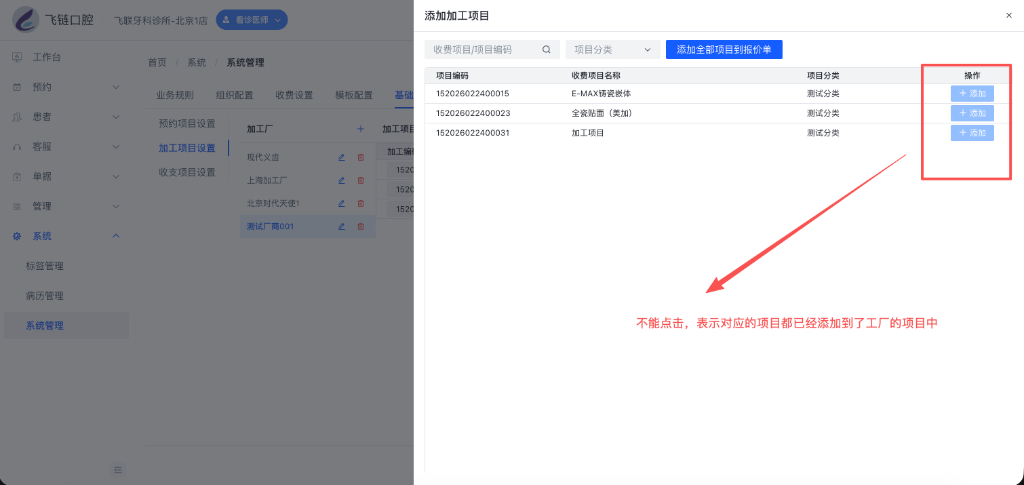Switch to the 收费设置 tab

pyautogui.click(x=294, y=95)
